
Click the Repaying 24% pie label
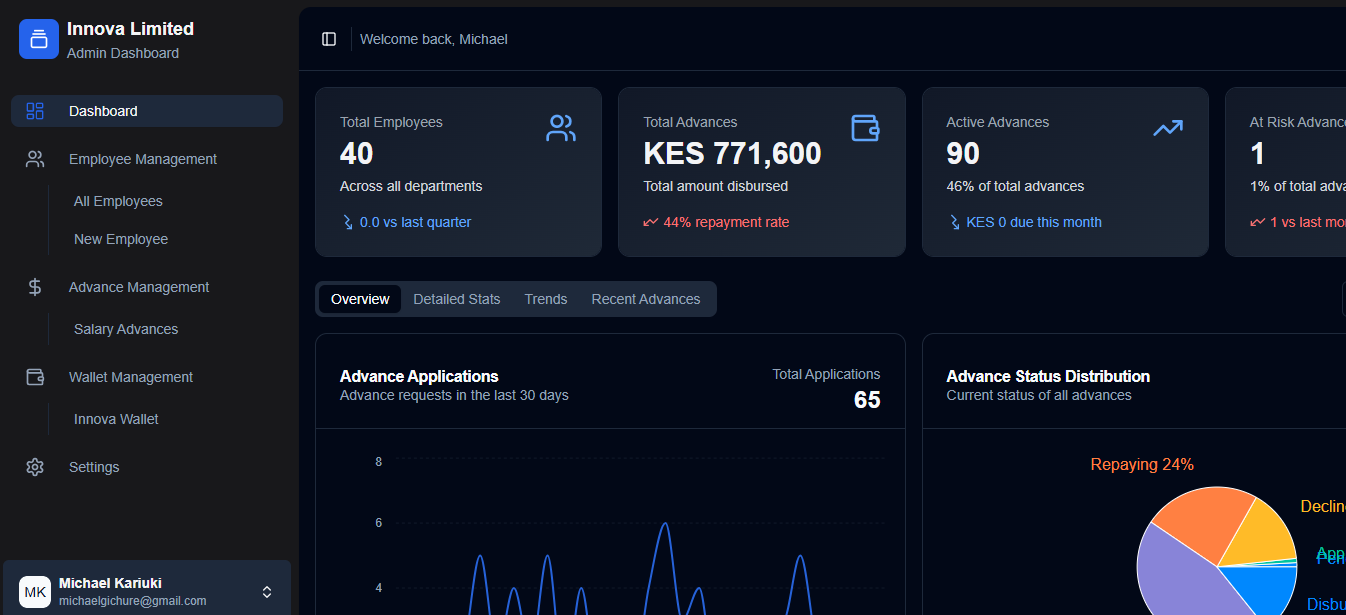click(x=1142, y=464)
